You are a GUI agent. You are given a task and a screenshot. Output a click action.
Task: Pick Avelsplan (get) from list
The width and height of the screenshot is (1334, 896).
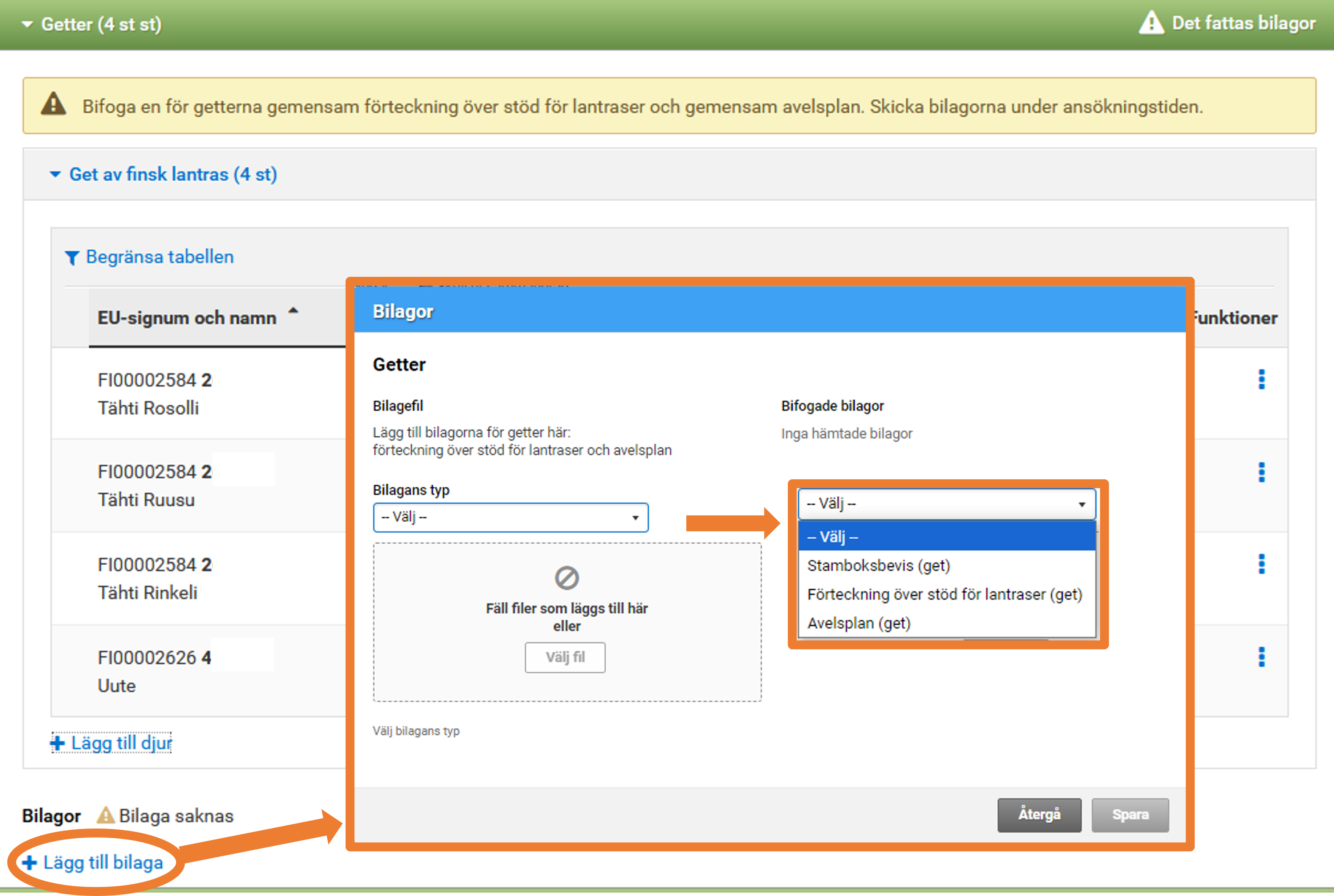tap(858, 623)
